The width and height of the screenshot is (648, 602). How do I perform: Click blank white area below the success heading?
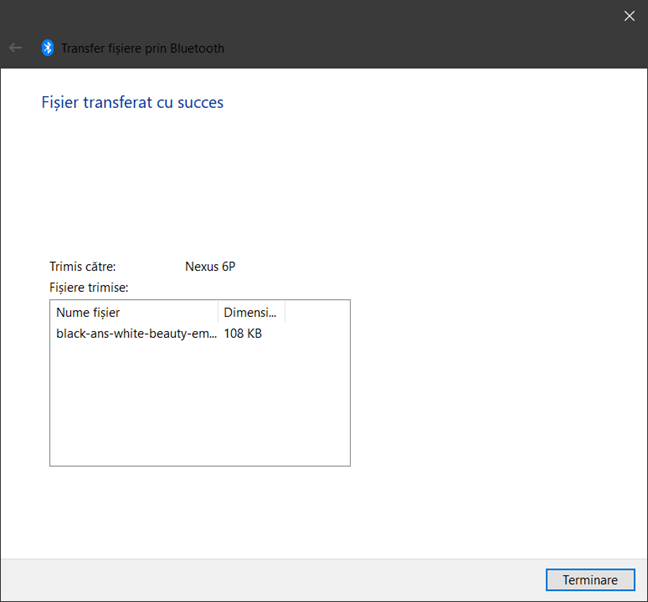(320, 180)
